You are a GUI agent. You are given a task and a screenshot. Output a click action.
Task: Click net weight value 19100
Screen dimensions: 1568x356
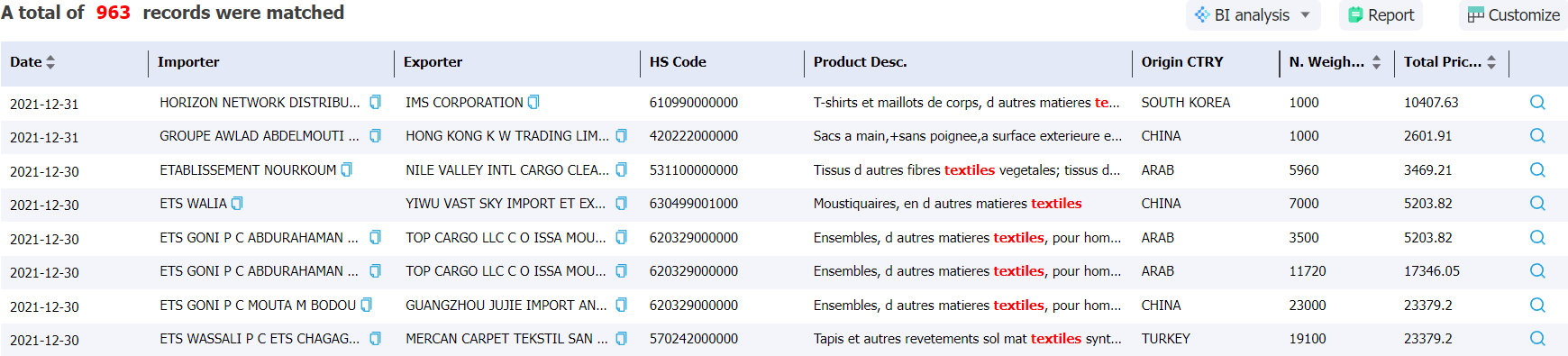[1308, 339]
